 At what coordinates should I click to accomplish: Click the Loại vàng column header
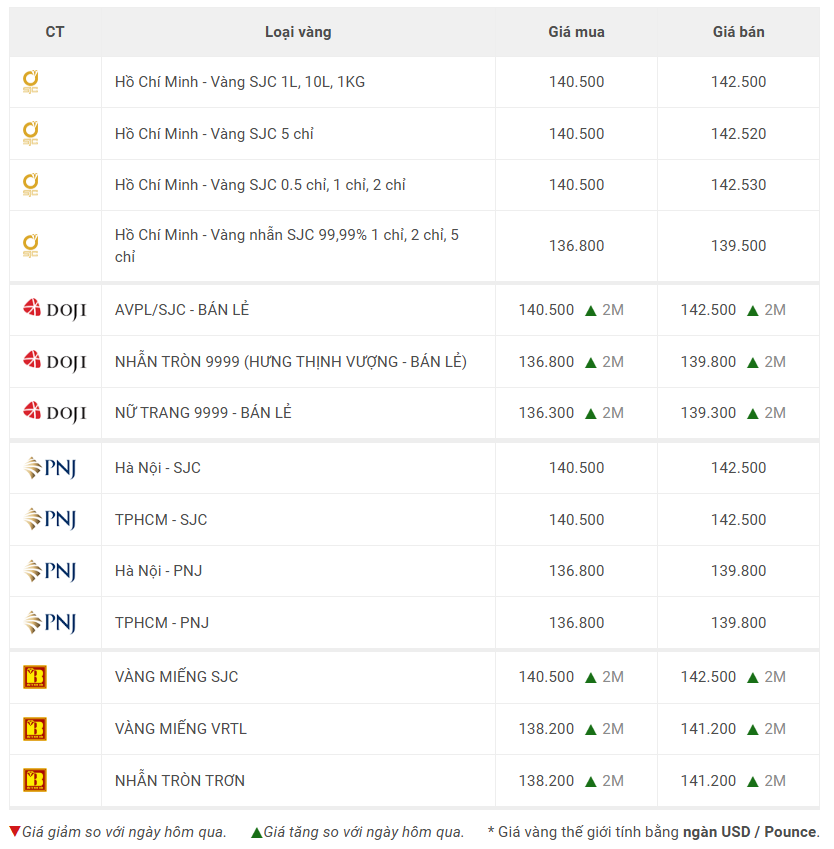click(298, 32)
